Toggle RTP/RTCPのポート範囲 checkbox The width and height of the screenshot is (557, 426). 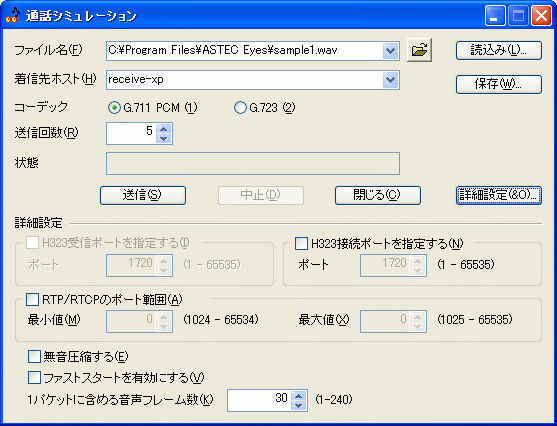33,300
